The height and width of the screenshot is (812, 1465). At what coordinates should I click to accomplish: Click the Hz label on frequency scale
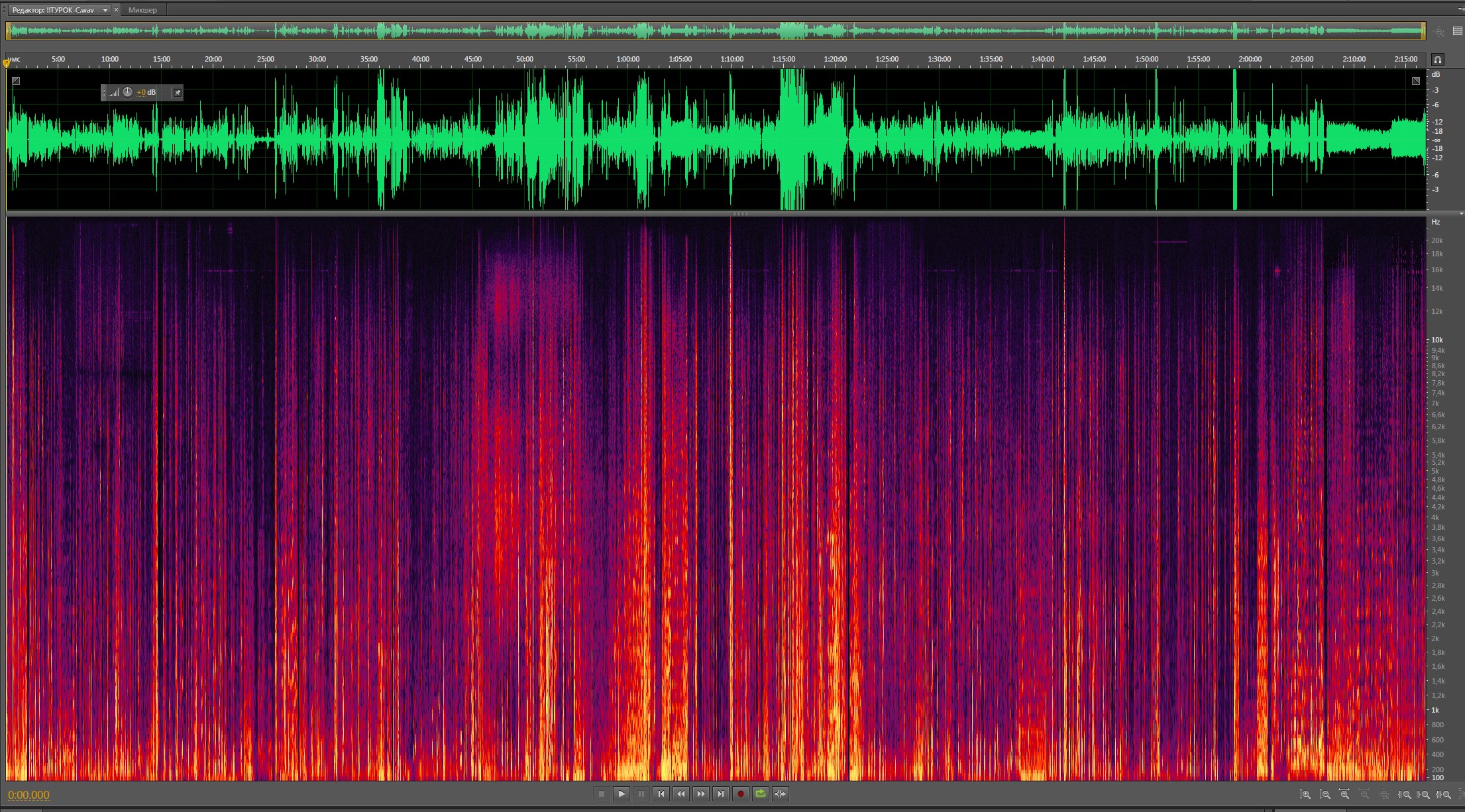[x=1436, y=222]
